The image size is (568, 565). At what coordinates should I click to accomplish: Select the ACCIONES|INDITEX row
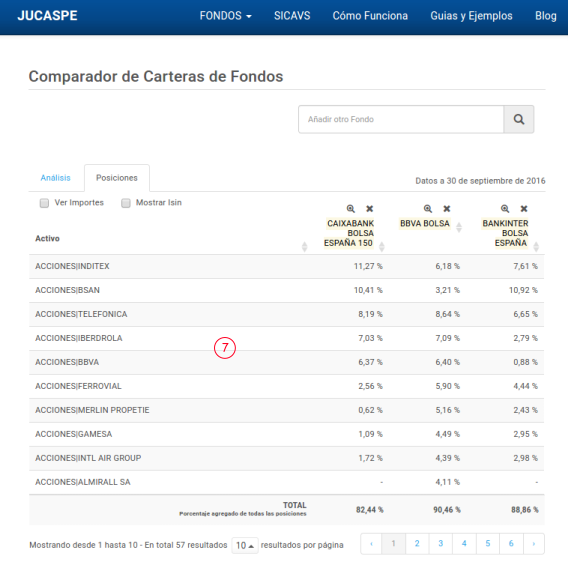[x=287, y=266]
